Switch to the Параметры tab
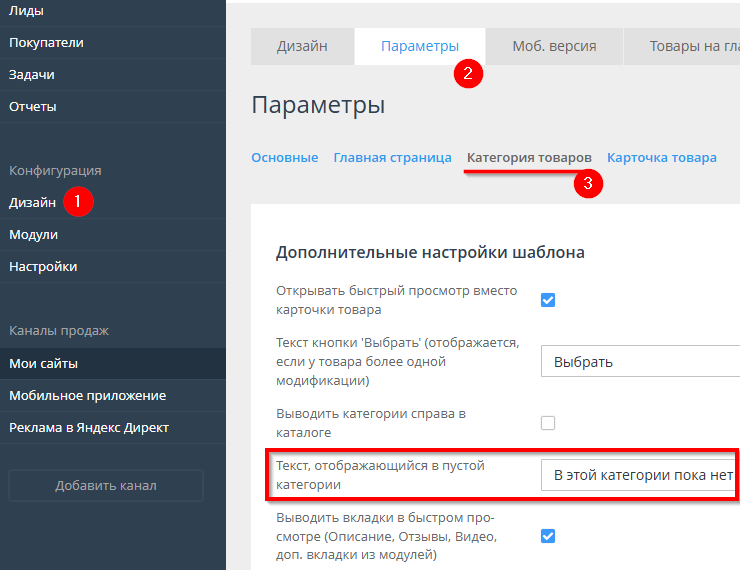The image size is (740, 570). (x=420, y=46)
